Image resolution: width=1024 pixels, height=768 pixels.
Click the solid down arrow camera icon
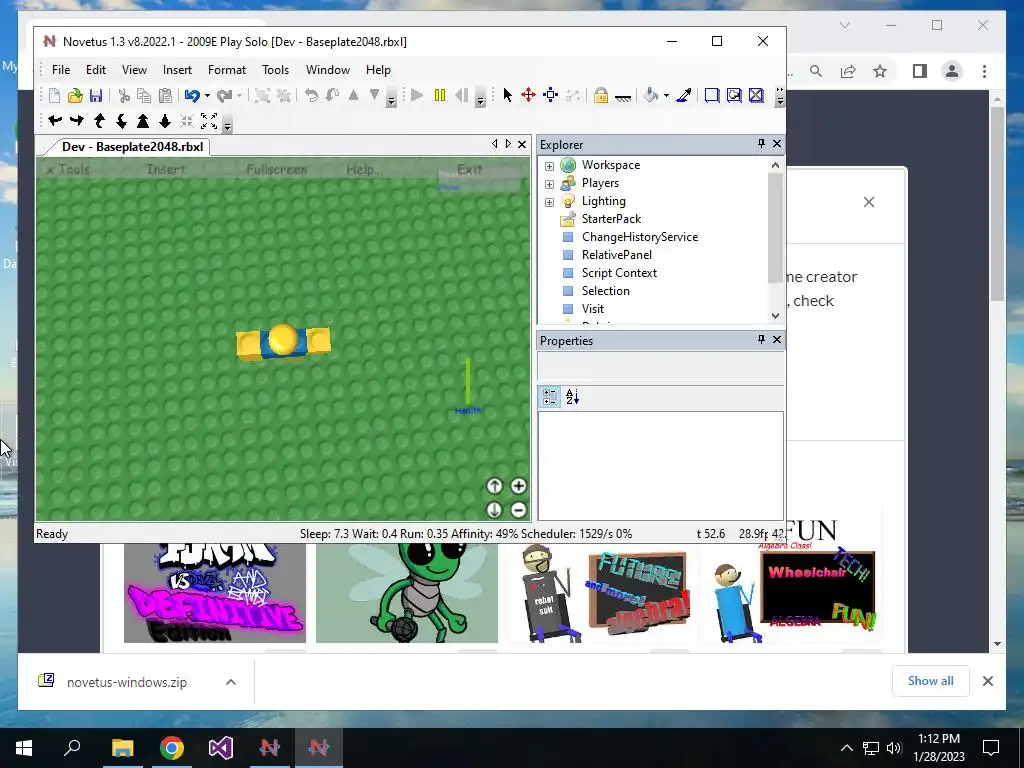(x=165, y=121)
